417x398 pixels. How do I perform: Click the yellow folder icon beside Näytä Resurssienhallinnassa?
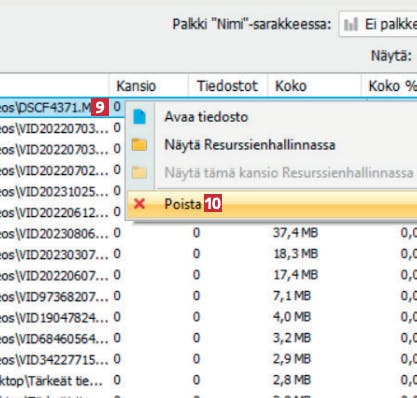(139, 145)
